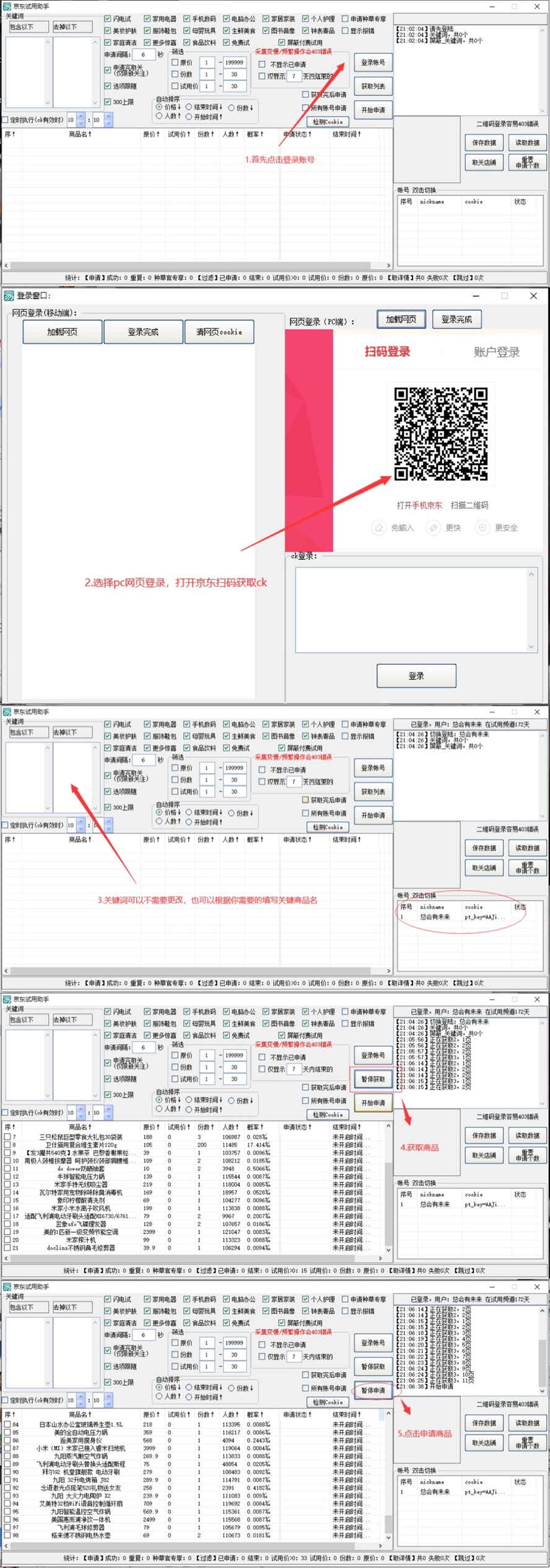Click 保存数据 in the not-logged-in assistant window
Viewport: 550px width, 1568px height.
pyautogui.click(x=484, y=143)
